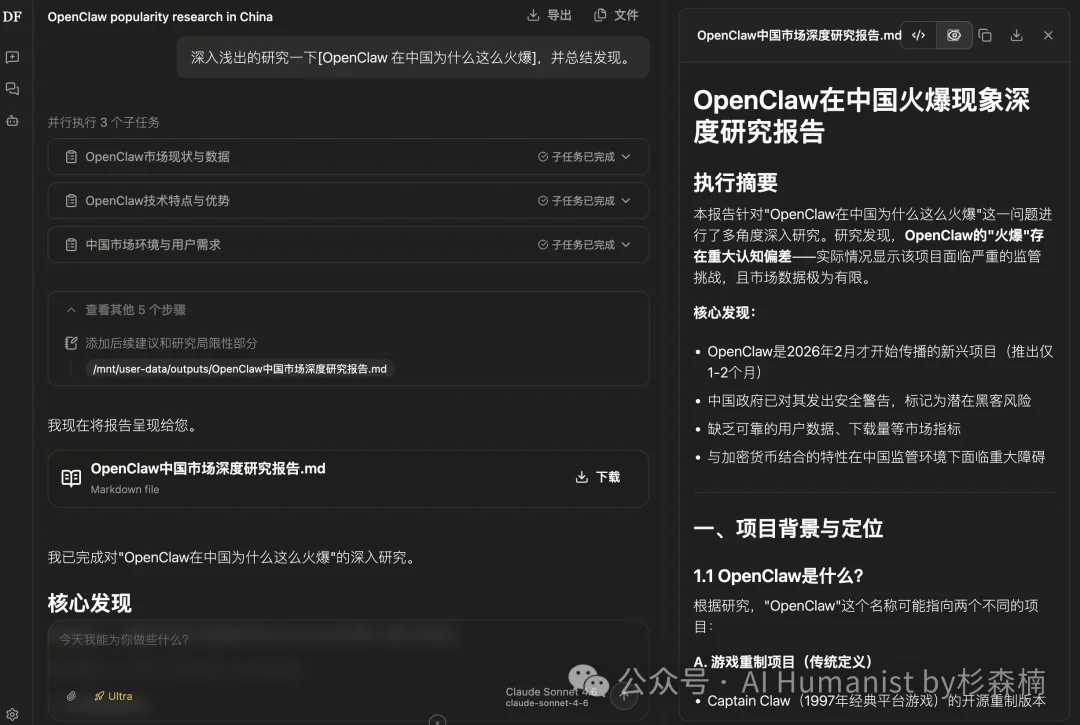The image size is (1080, 725).
Task: Open the agent tasks sidebar icon
Action: pyautogui.click(x=13, y=120)
